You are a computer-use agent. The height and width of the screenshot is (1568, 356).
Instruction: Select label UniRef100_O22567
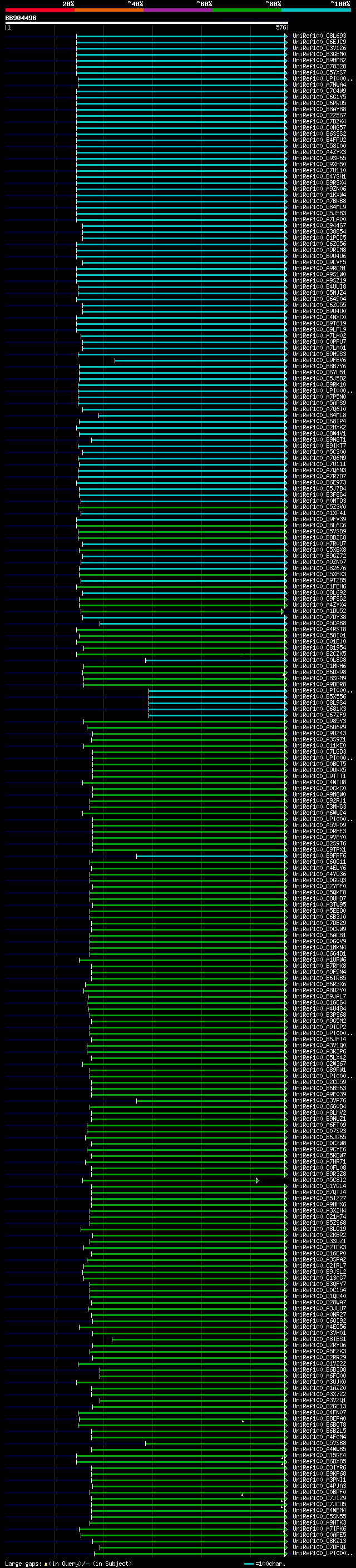pos(319,115)
